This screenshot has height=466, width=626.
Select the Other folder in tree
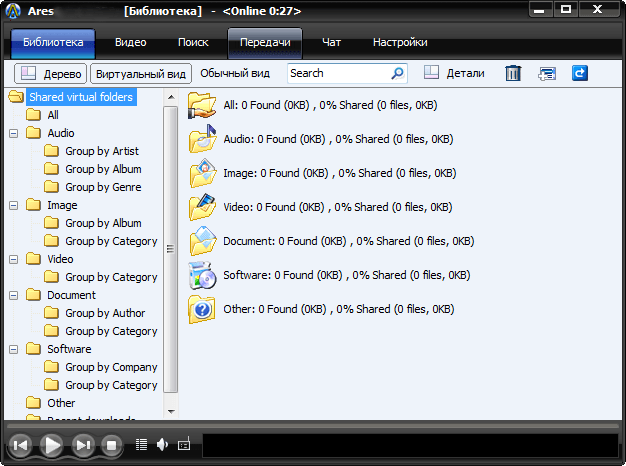point(61,403)
